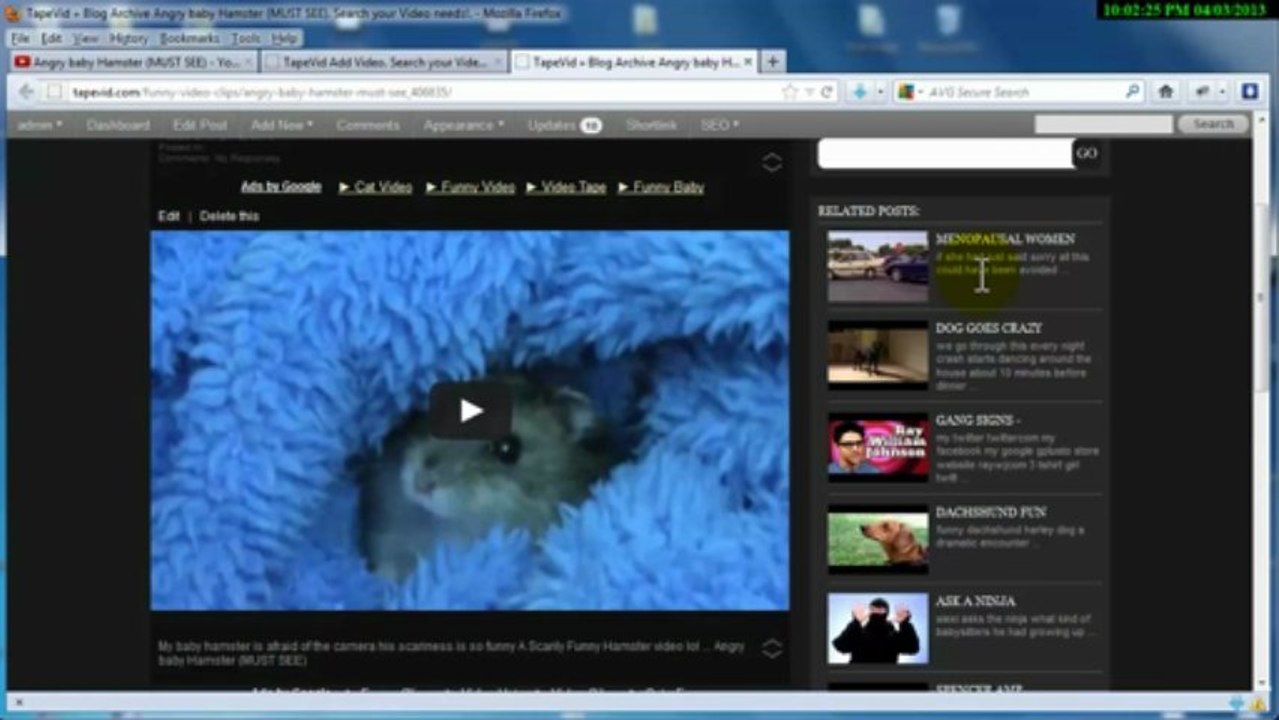This screenshot has height=720, width=1279.
Task: Open the Firefox home page
Action: tap(1165, 92)
